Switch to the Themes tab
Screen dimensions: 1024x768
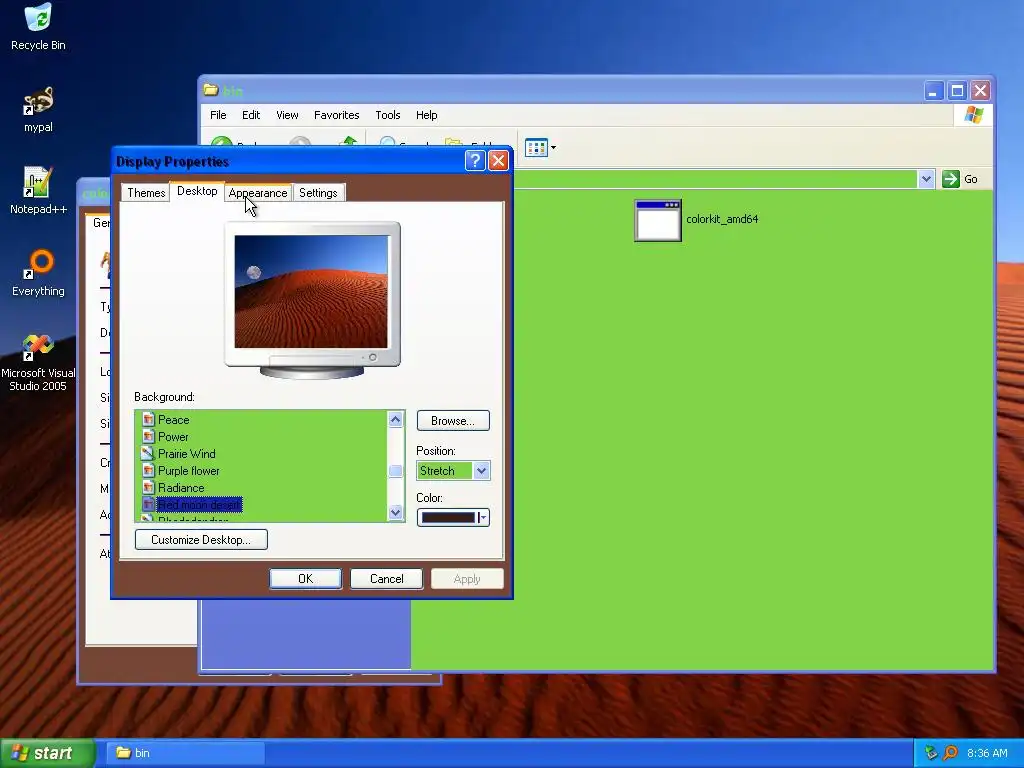click(x=146, y=193)
